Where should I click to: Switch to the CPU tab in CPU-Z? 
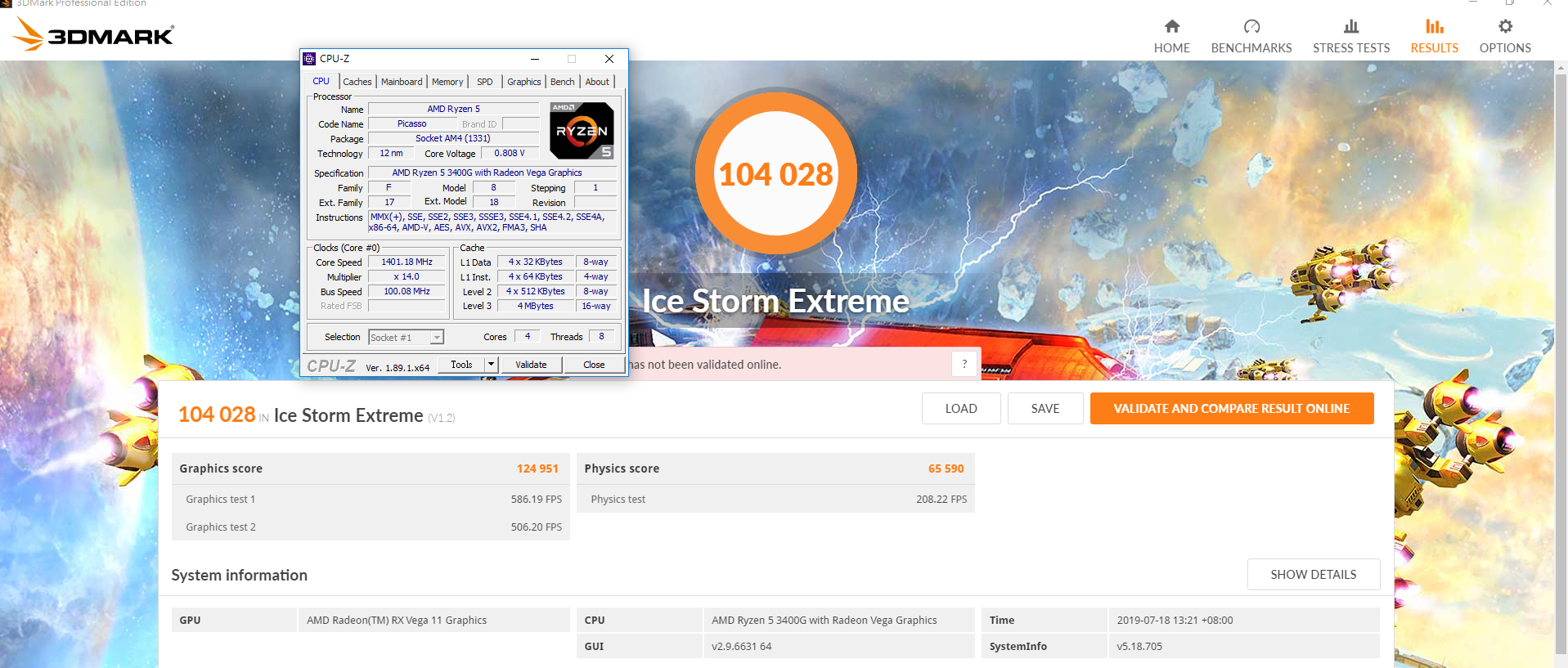pos(321,81)
